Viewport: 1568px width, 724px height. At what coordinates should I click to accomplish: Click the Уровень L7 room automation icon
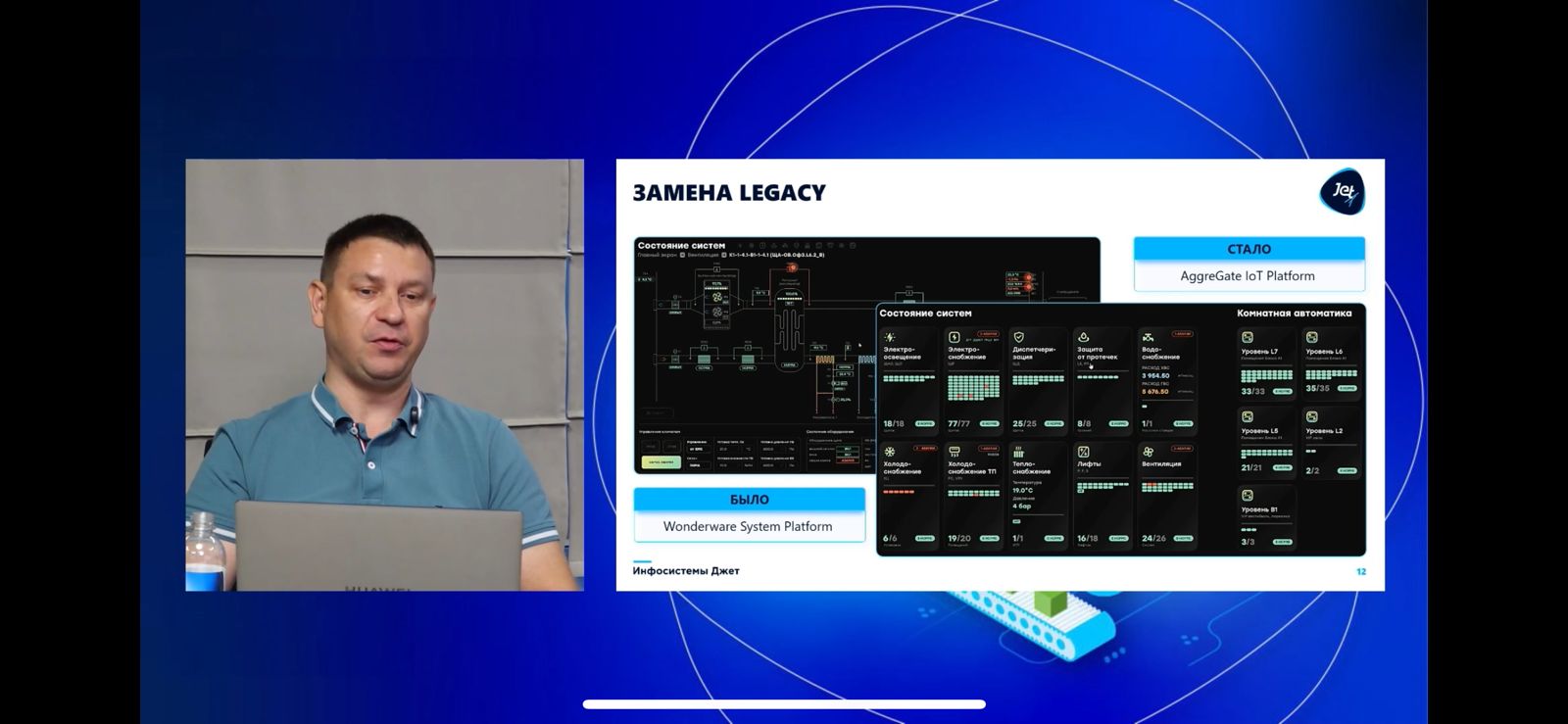click(1248, 337)
